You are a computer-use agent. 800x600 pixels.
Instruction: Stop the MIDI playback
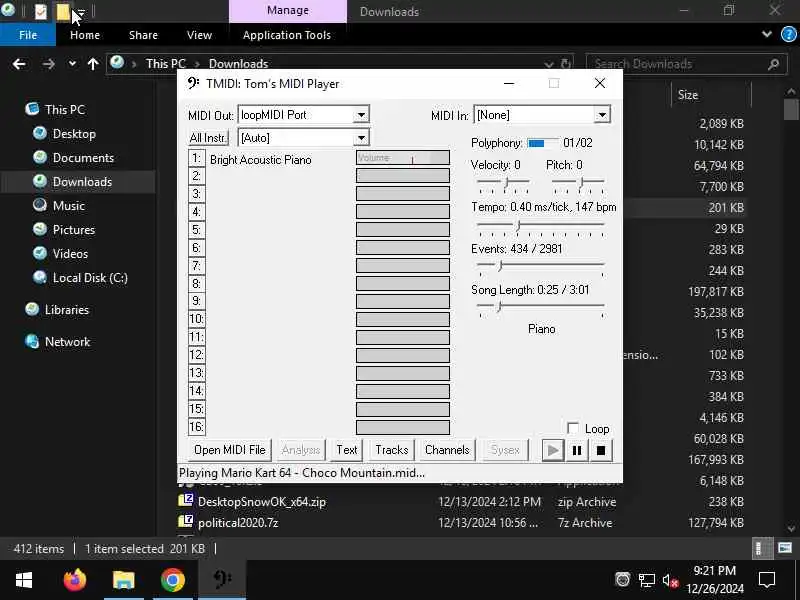pyautogui.click(x=601, y=450)
